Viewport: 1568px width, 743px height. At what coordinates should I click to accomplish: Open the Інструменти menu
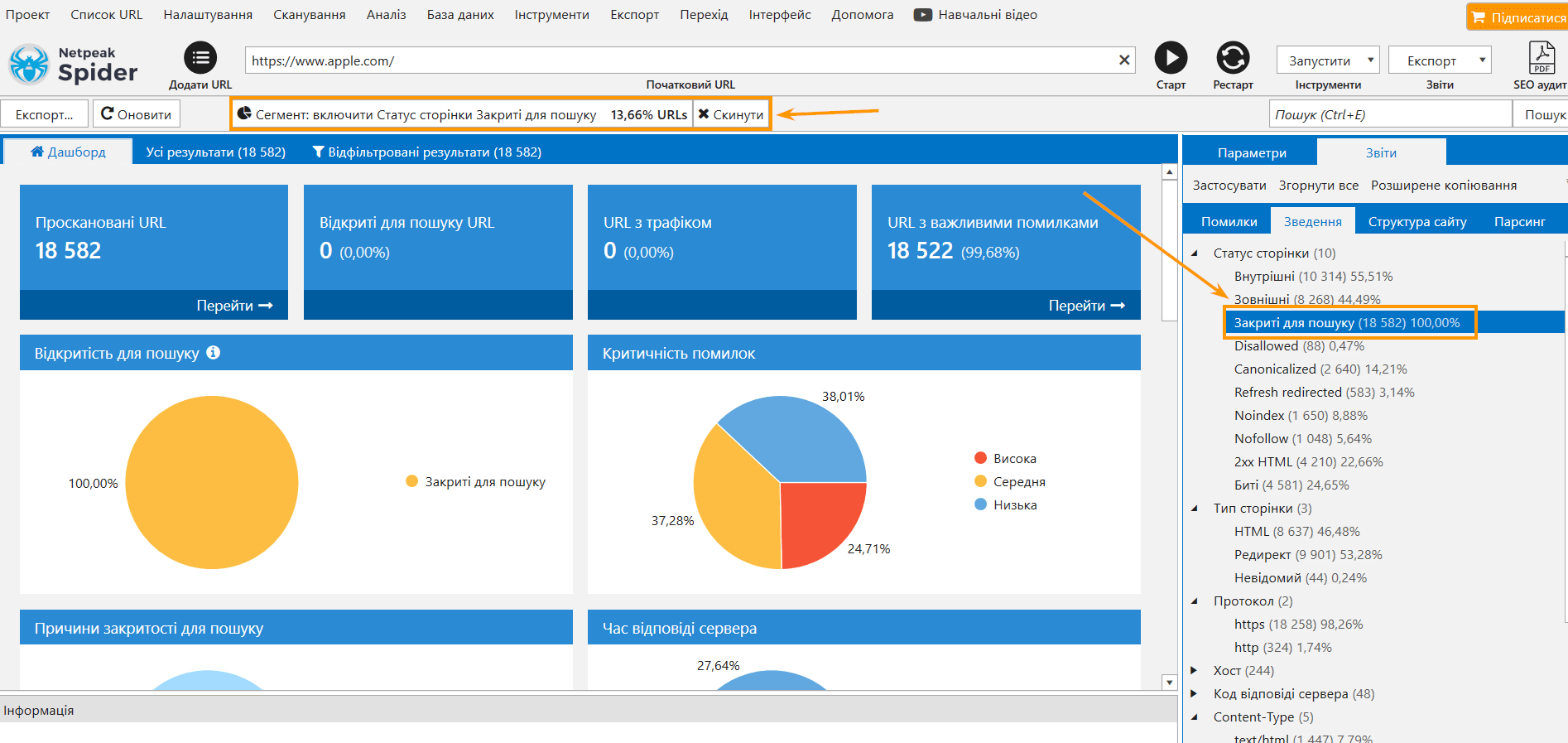[552, 15]
